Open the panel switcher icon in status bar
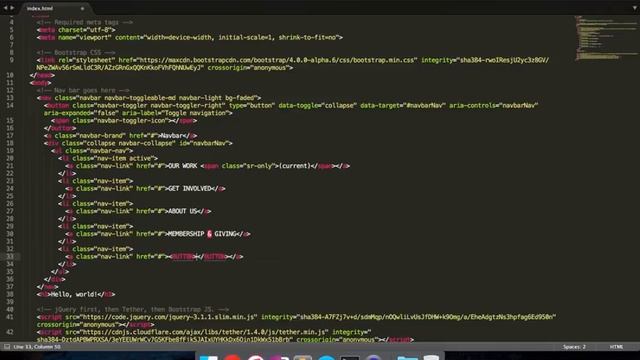 [7, 347]
